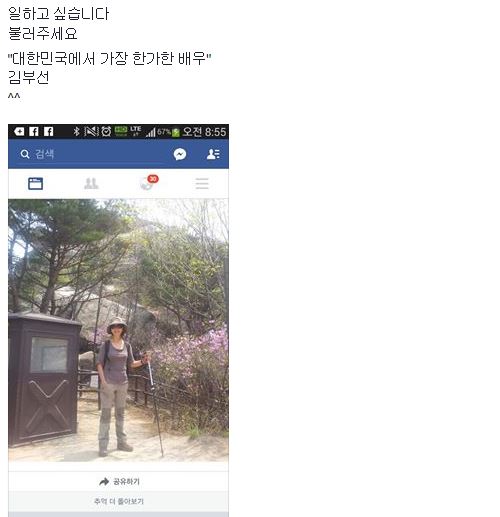
Task: Open the hiking photo of the woman
Action: click(118, 330)
